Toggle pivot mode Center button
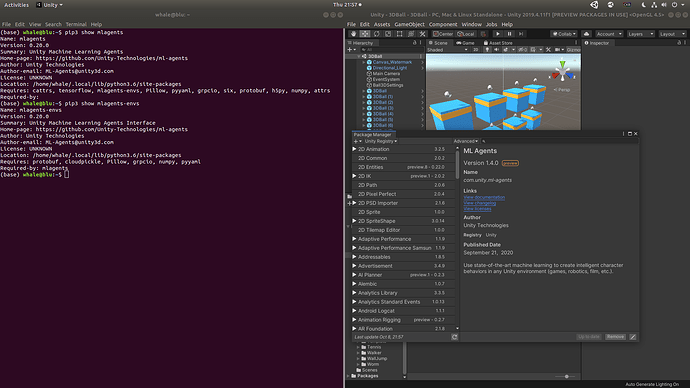690x388 pixels. point(443,34)
